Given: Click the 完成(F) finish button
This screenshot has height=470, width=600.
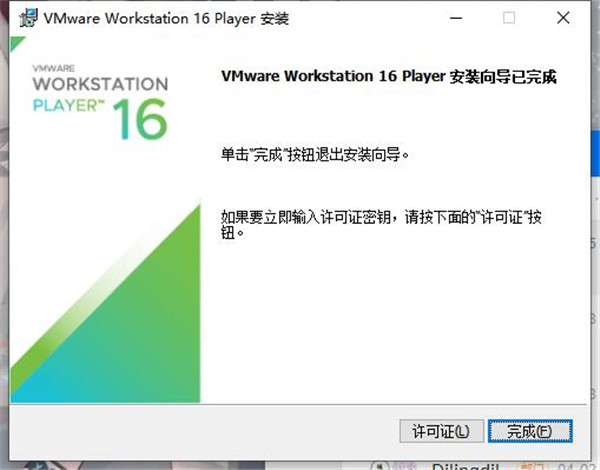Looking at the screenshot, I should pos(530,431).
